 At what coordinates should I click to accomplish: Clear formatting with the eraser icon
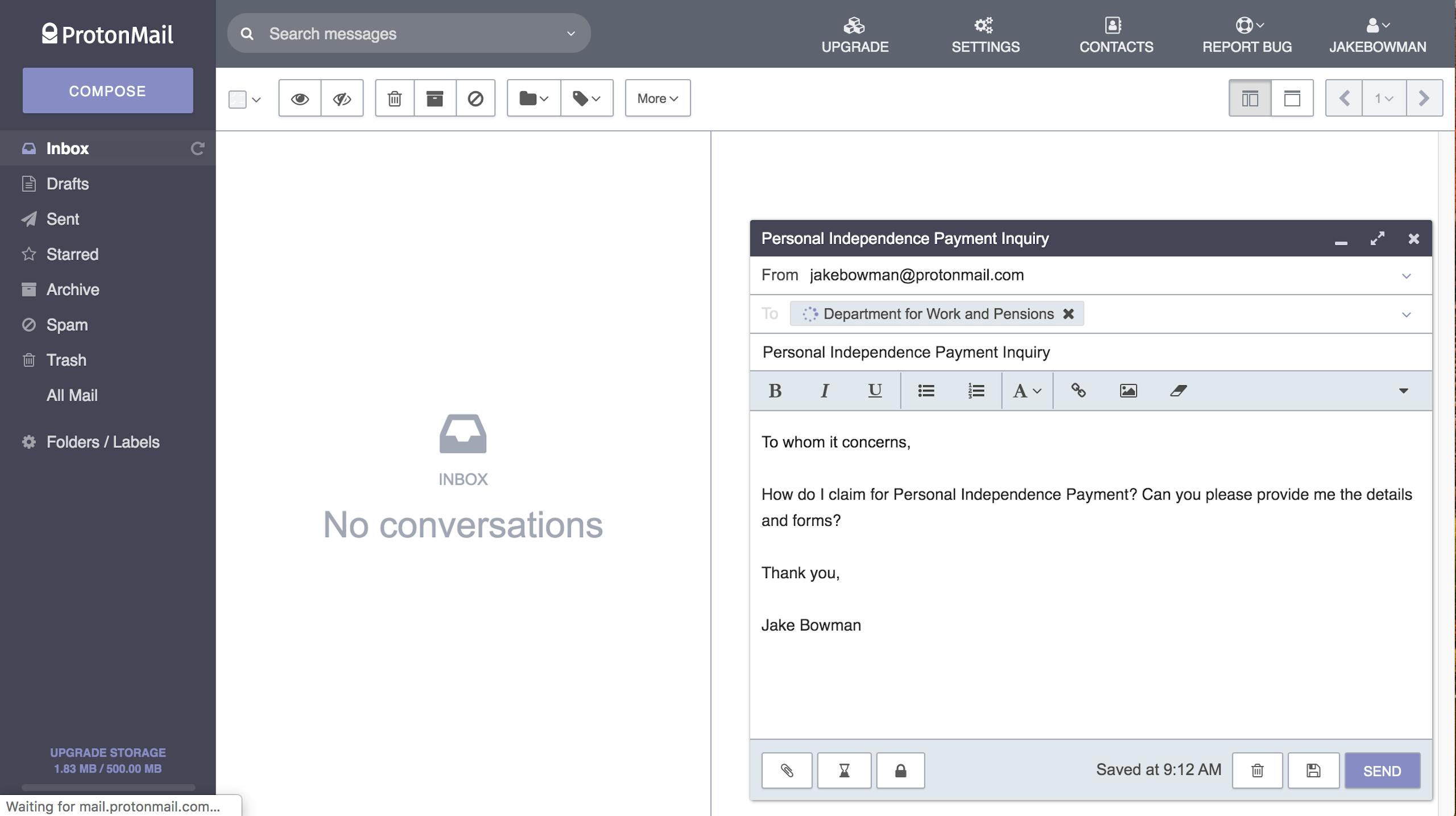[1178, 390]
